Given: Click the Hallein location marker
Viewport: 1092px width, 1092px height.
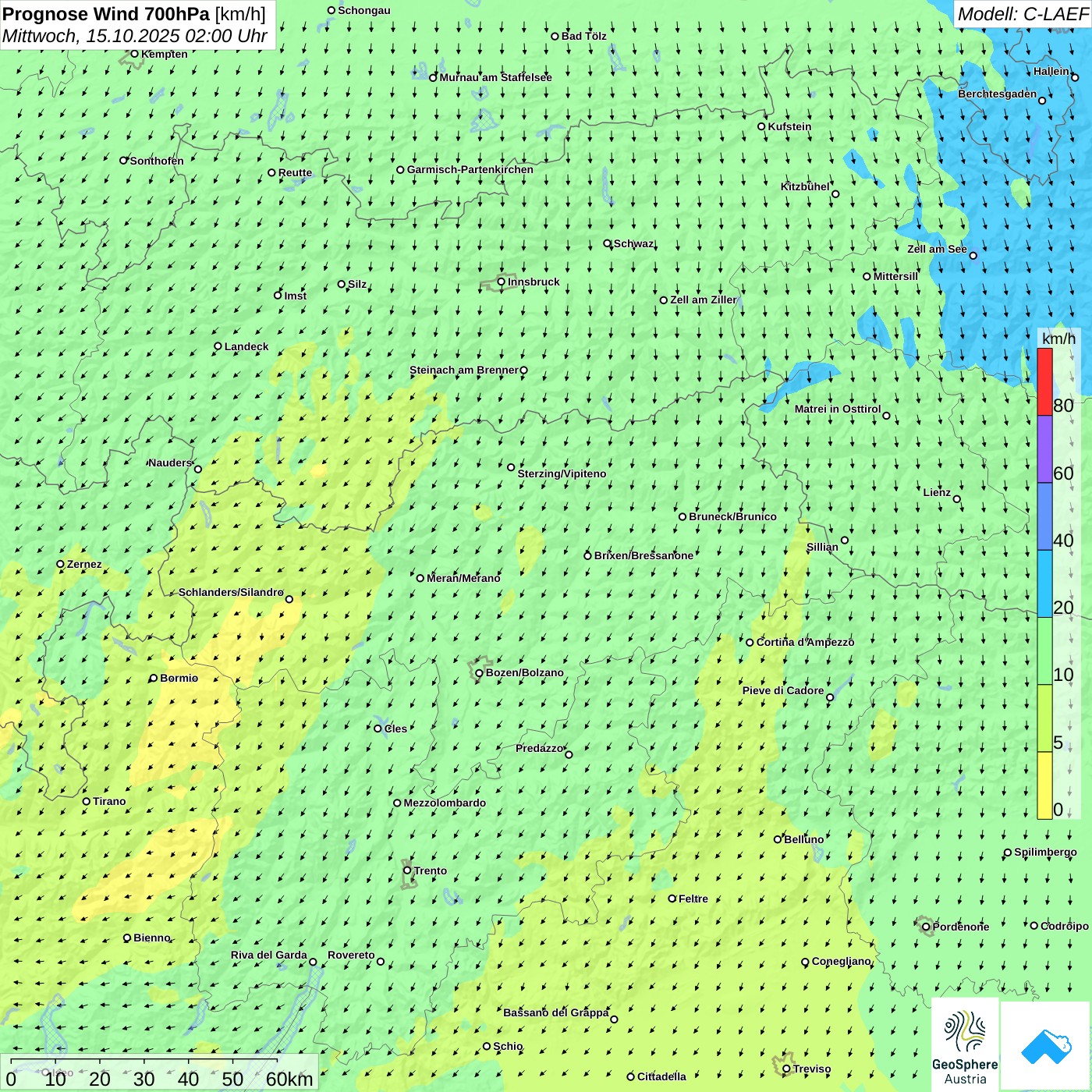Looking at the screenshot, I should [x=1075, y=77].
